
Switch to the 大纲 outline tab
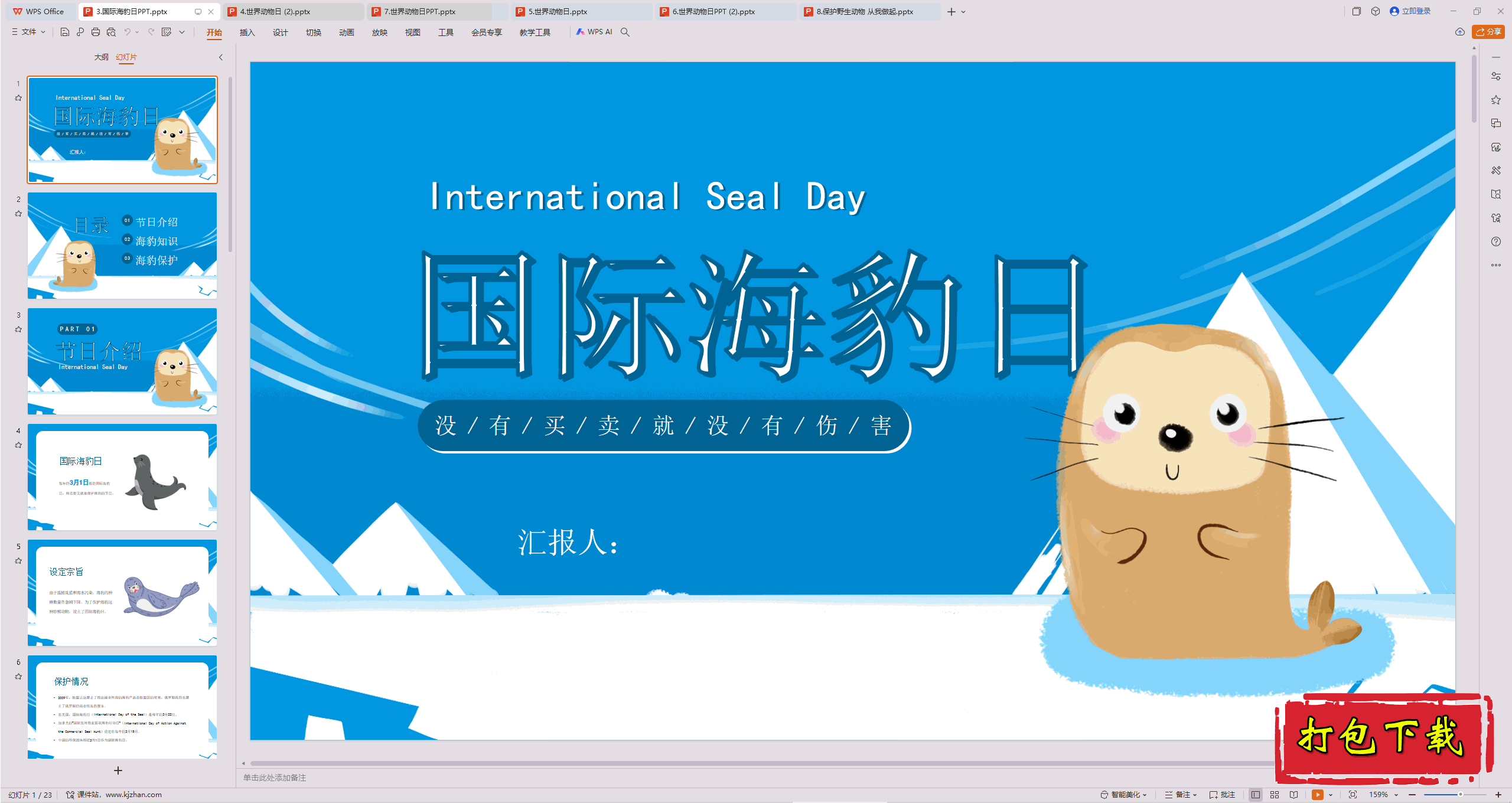point(101,57)
